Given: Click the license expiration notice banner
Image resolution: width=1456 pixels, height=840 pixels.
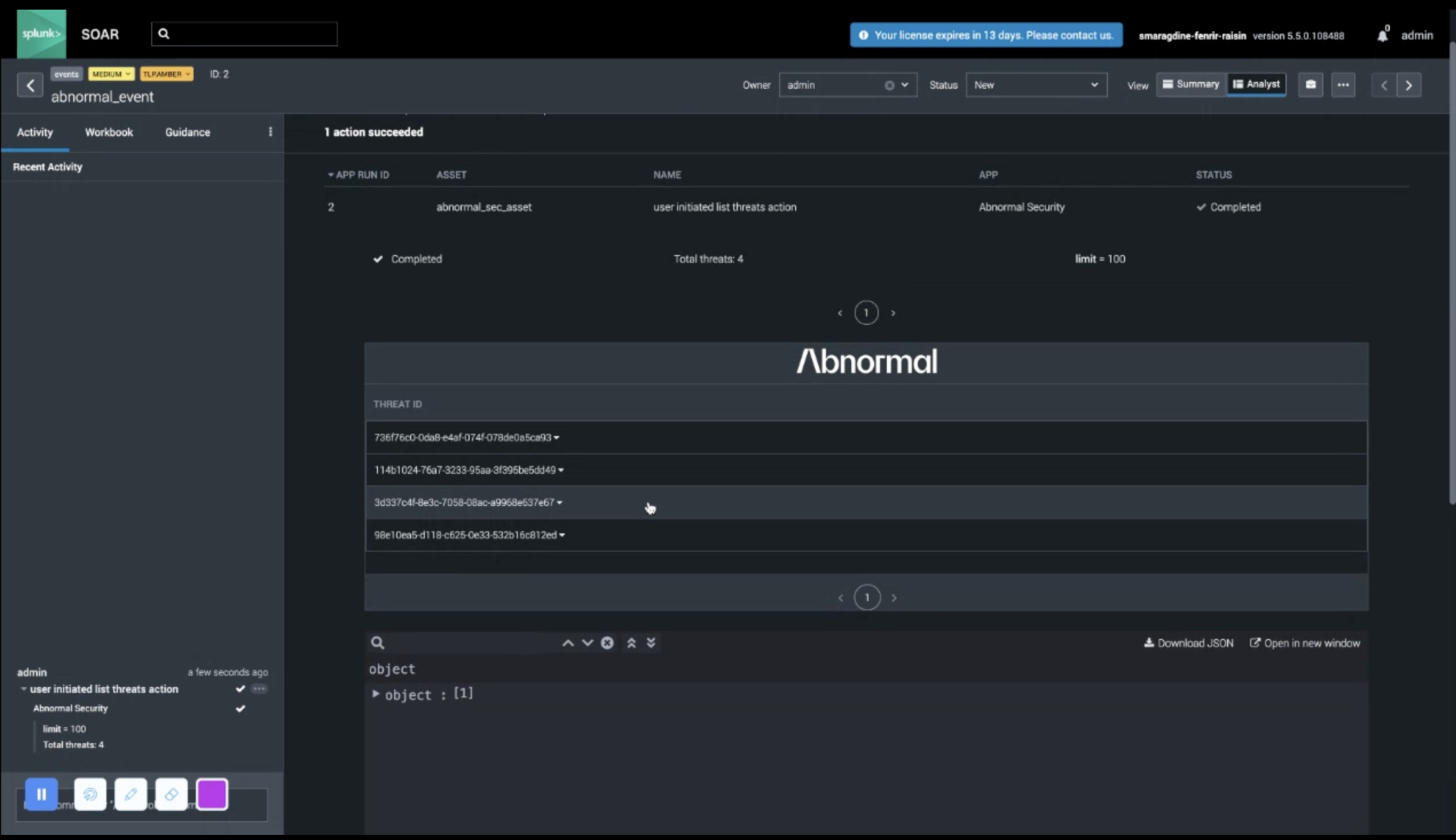Looking at the screenshot, I should (x=986, y=35).
